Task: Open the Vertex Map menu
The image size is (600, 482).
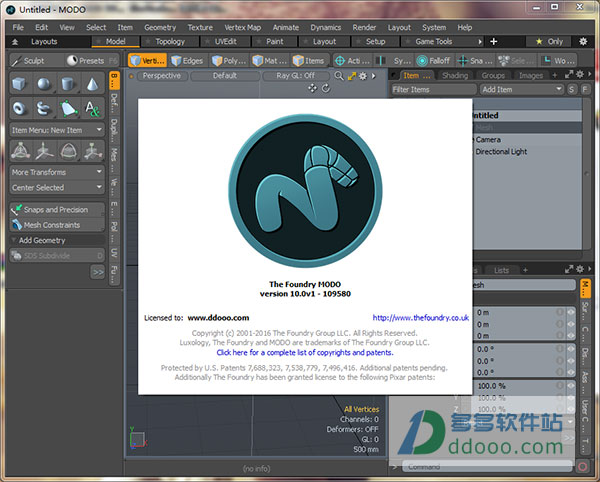Action: 243,28
